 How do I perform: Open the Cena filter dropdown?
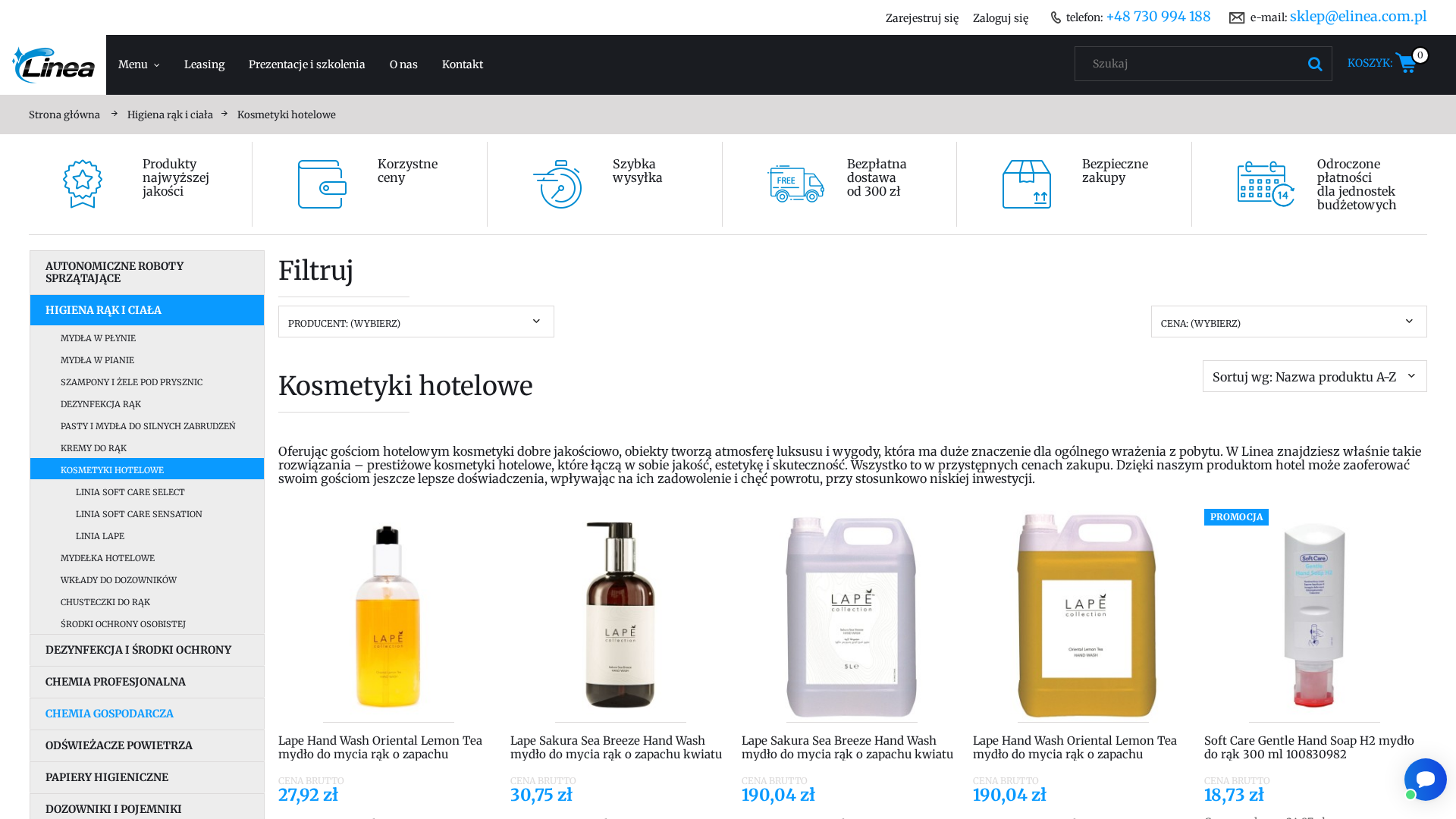tap(1289, 322)
